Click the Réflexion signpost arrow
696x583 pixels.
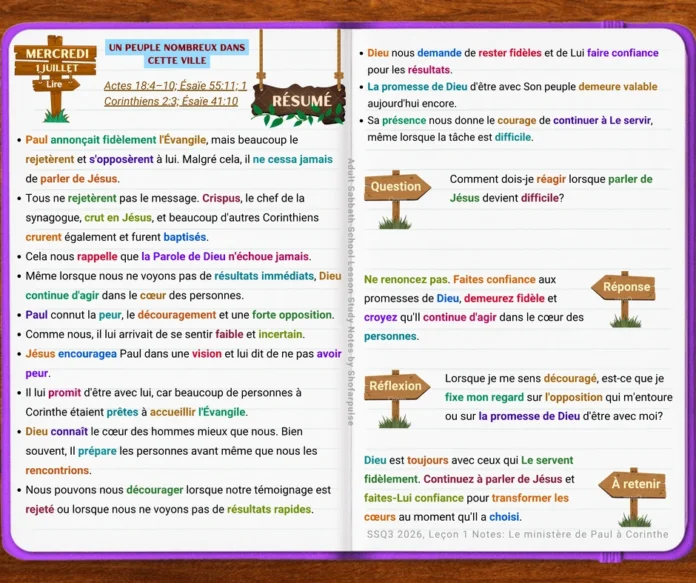[x=397, y=386]
